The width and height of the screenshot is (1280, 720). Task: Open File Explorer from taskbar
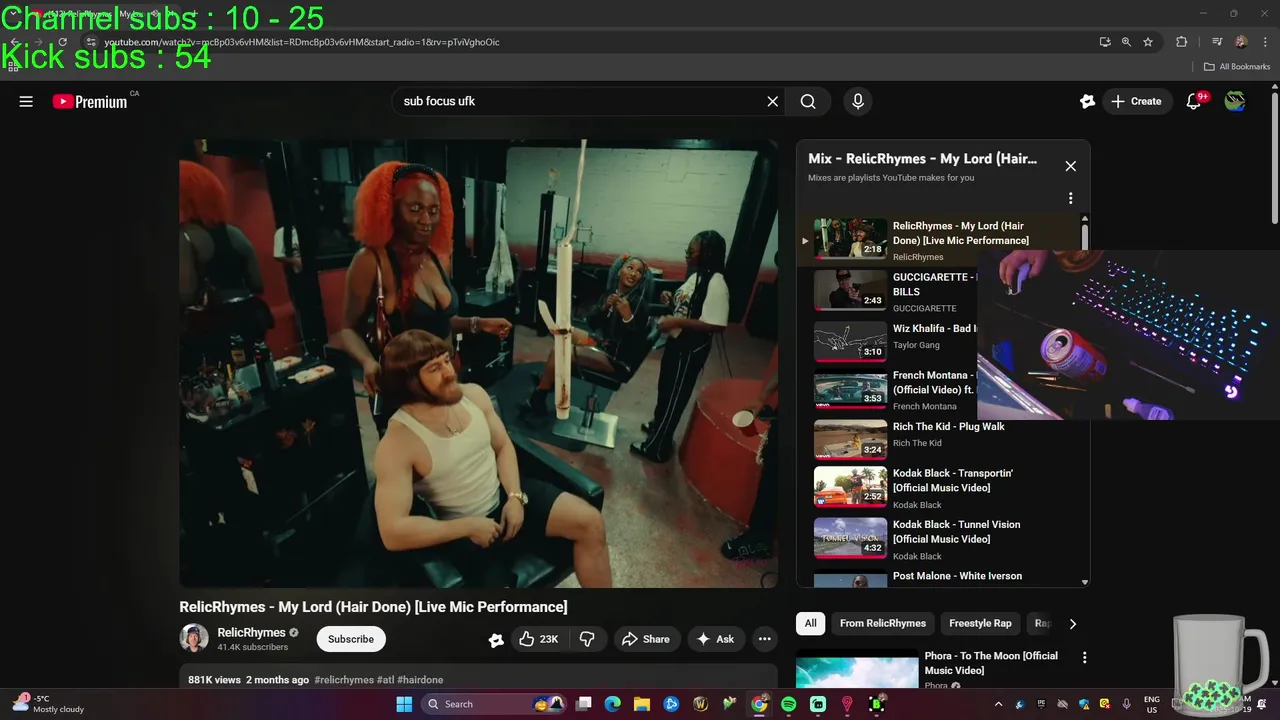click(642, 704)
